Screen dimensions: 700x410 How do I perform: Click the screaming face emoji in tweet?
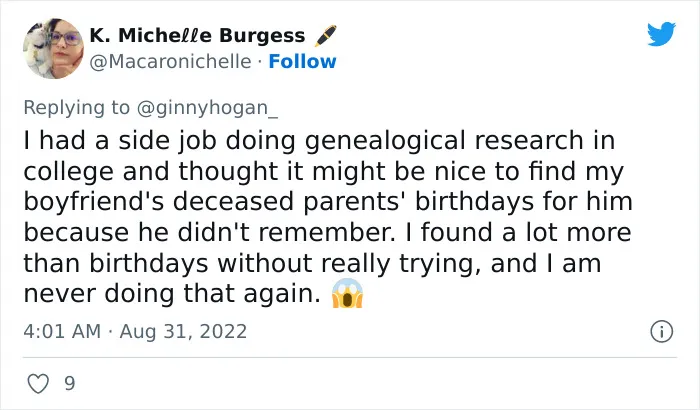coord(347,293)
